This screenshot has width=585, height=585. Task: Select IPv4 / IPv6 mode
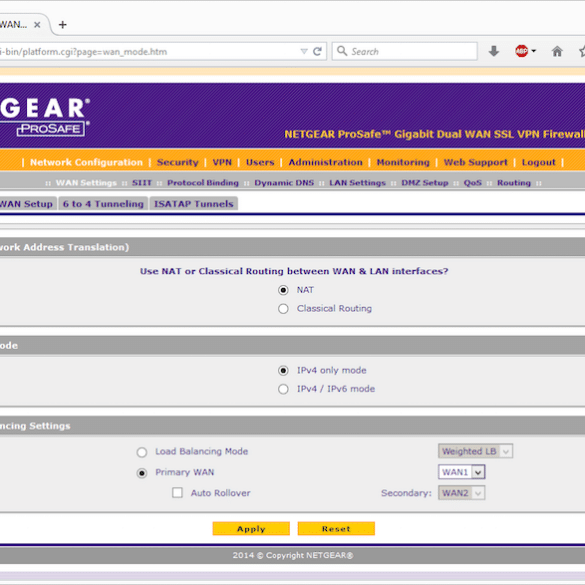coord(283,389)
